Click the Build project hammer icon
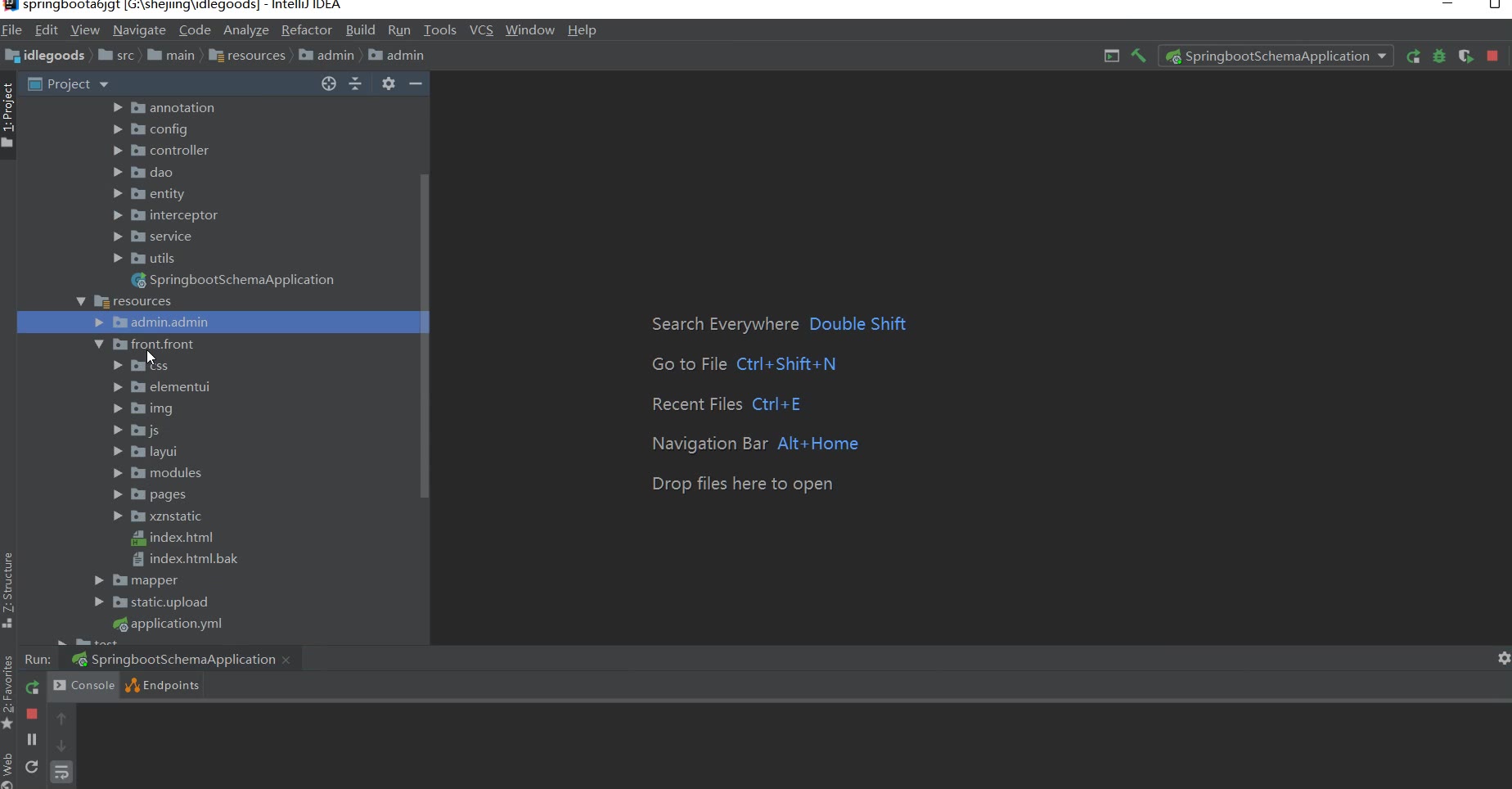This screenshot has height=789, width=1512. pos(1138,56)
